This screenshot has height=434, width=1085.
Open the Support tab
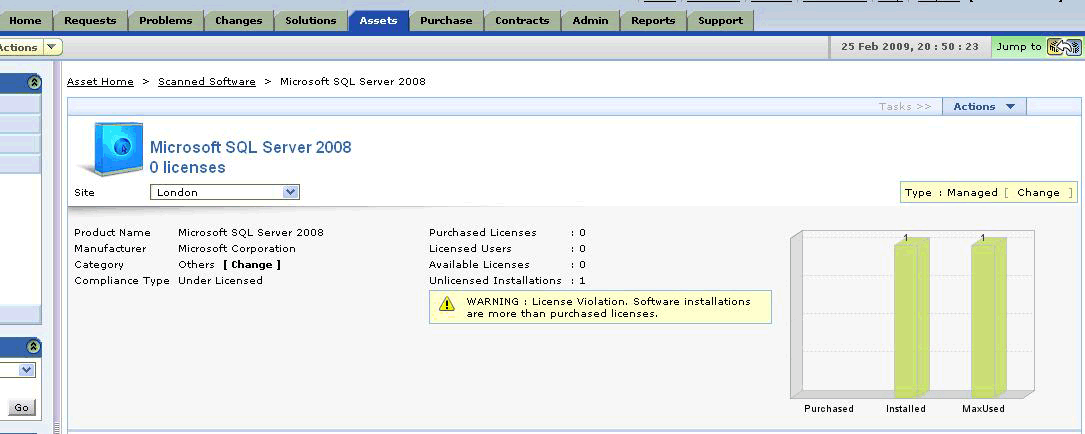(x=720, y=21)
